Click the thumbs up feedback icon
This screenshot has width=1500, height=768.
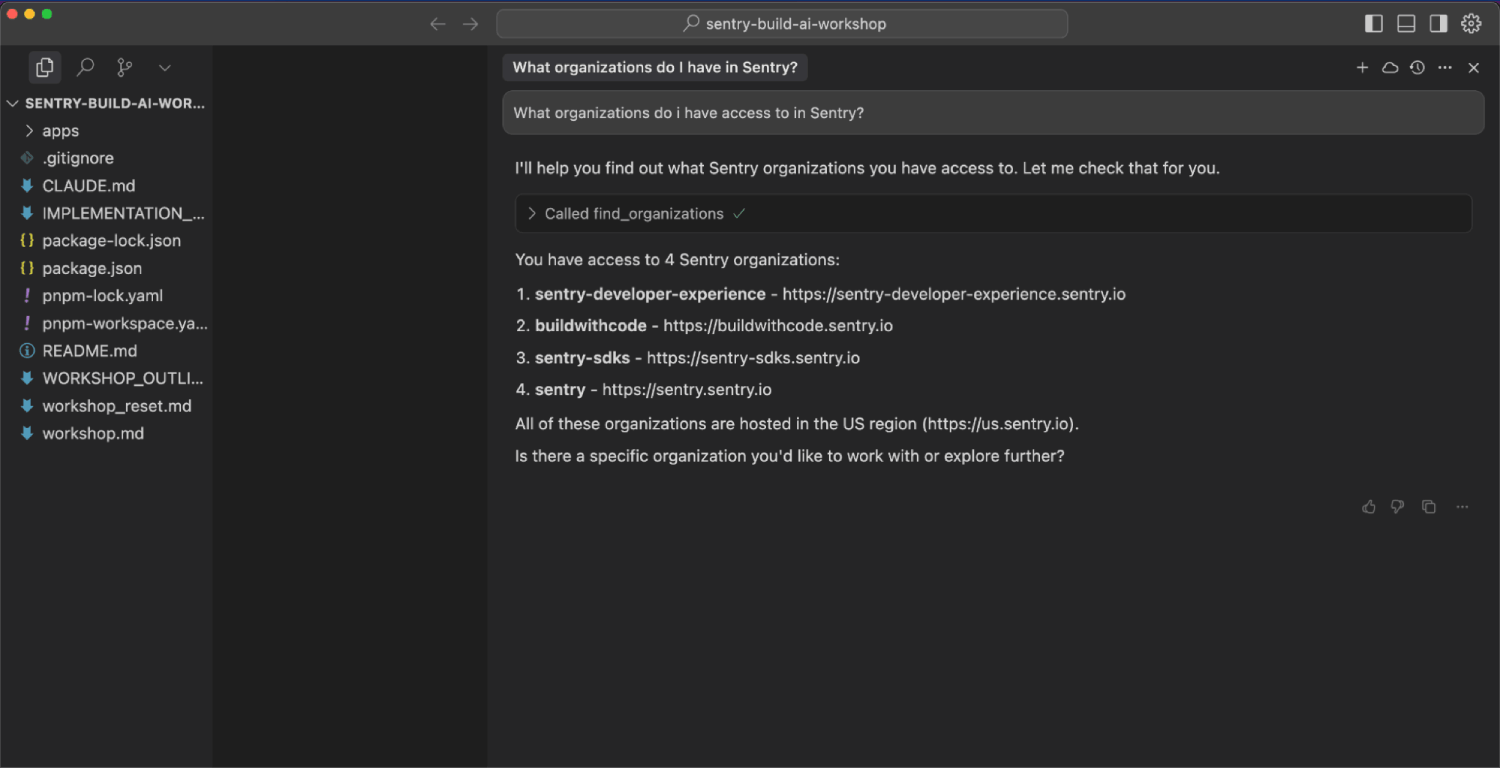[1369, 507]
